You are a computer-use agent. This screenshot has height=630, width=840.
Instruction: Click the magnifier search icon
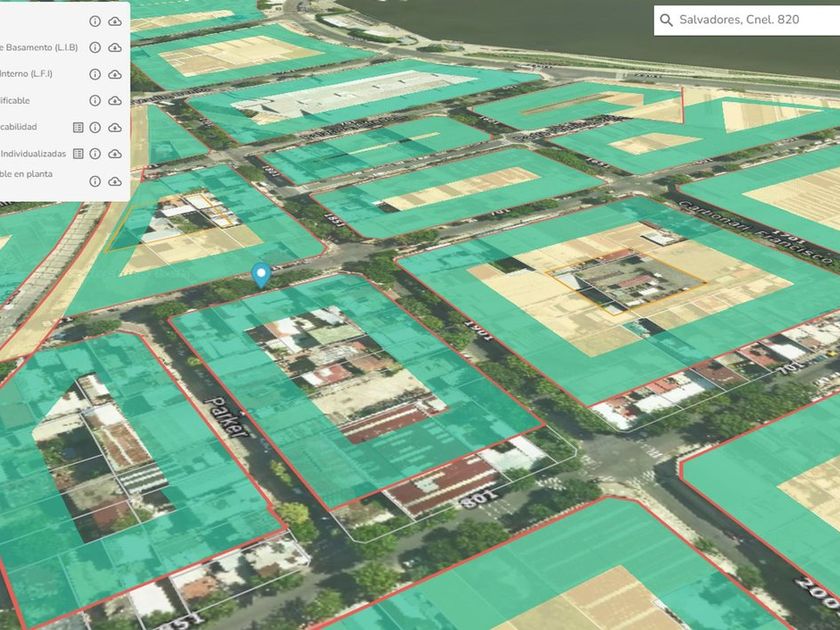click(x=666, y=20)
